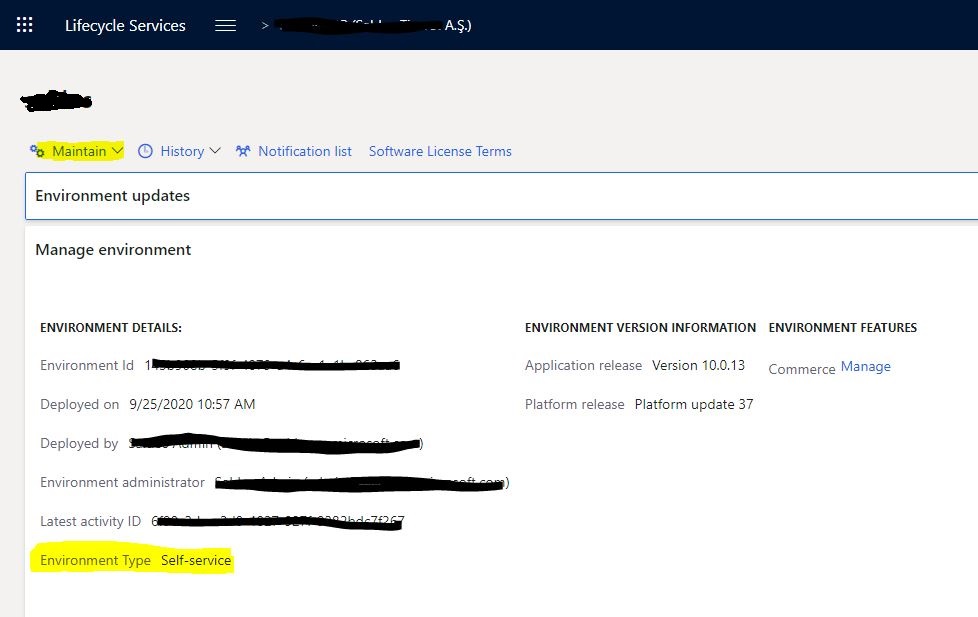The image size is (978, 617).
Task: Click the Notification list people icon
Action: pos(243,151)
